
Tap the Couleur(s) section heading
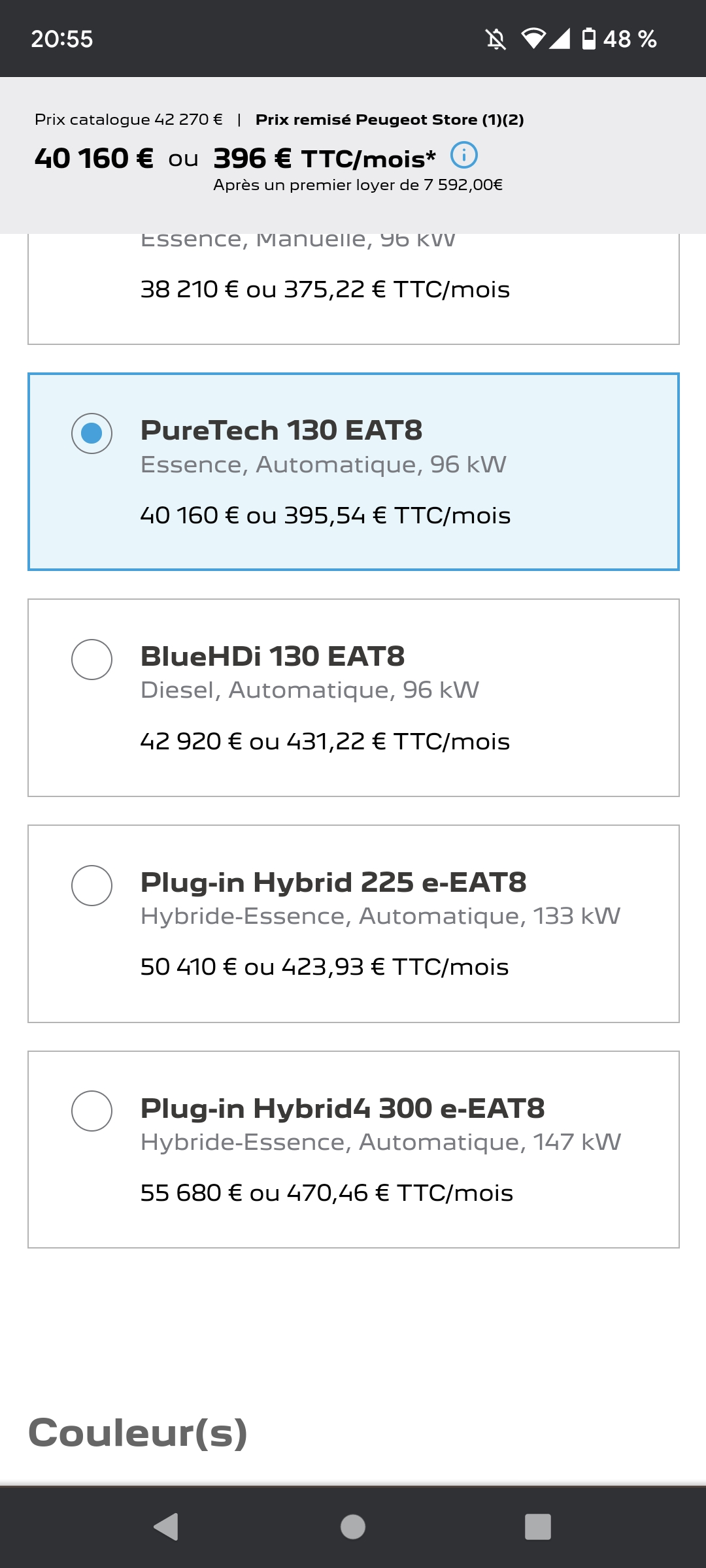[138, 1433]
